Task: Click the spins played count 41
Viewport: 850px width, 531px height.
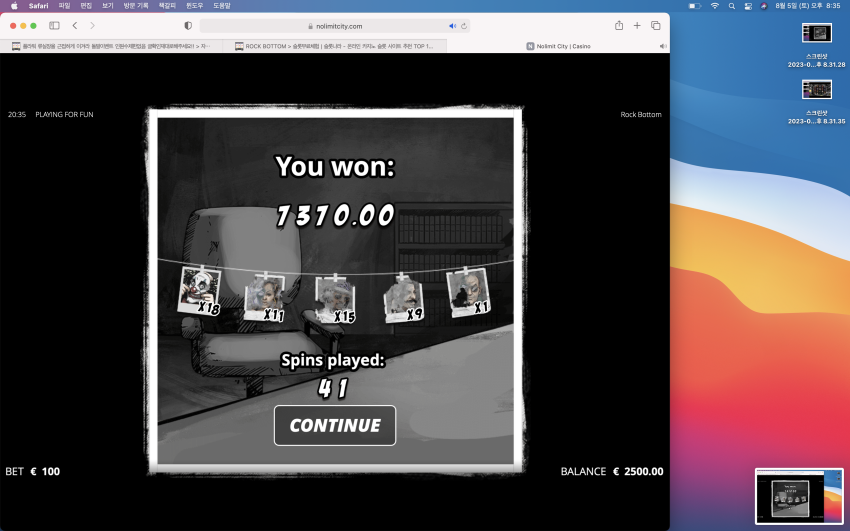Action: point(333,388)
